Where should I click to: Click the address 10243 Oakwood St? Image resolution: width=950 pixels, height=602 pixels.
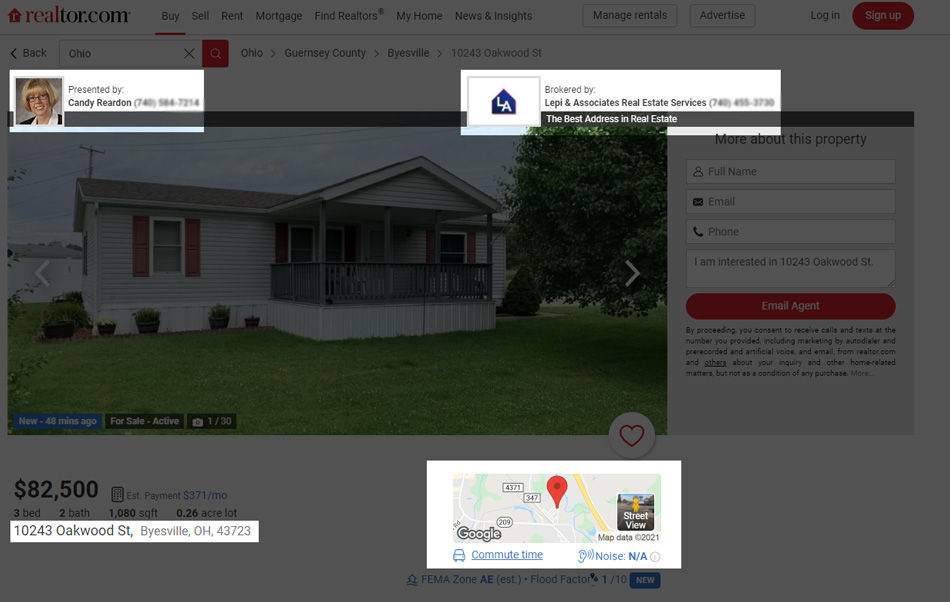[x=73, y=531]
